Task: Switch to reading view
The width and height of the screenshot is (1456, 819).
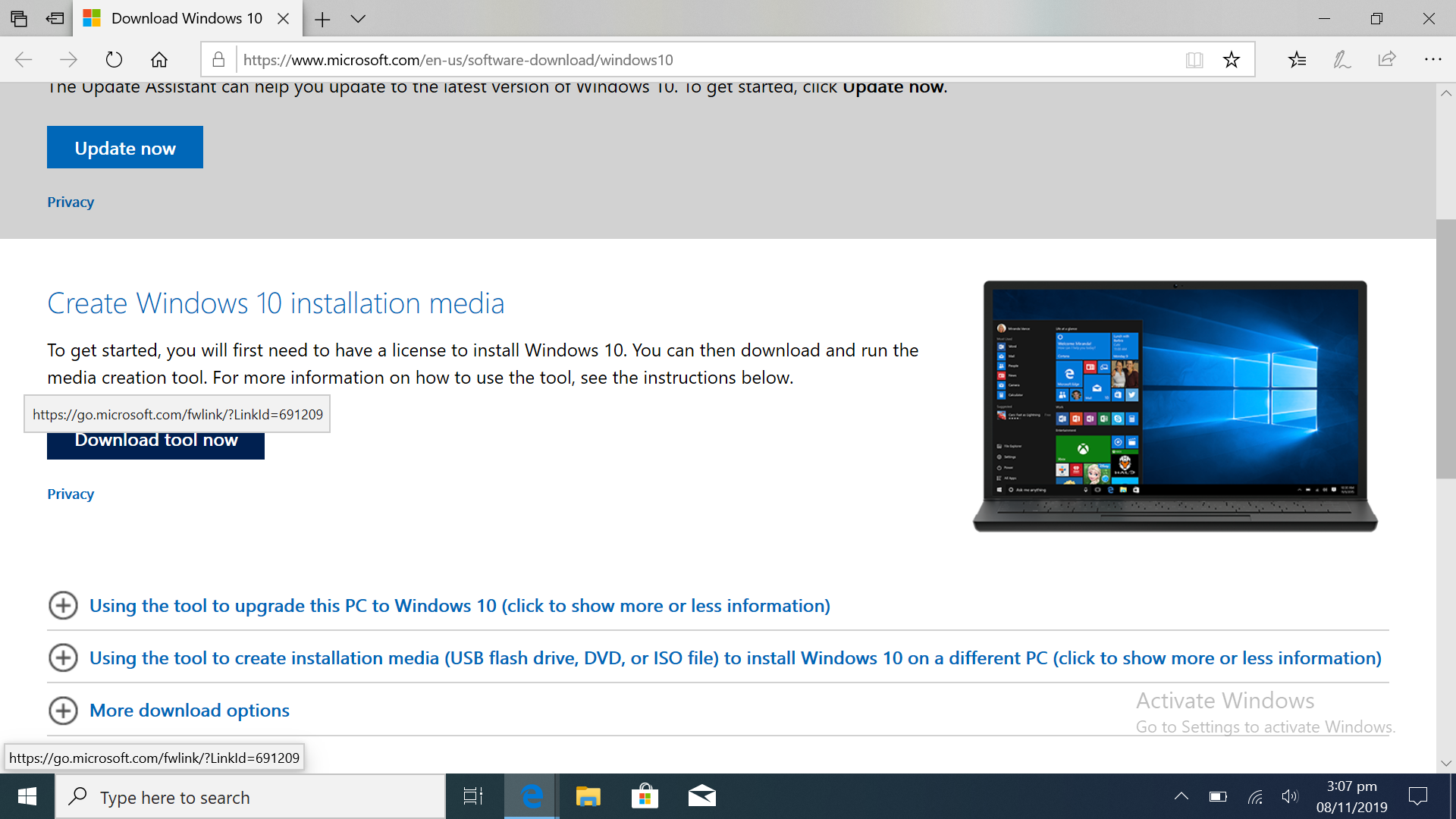Action: point(1194,59)
